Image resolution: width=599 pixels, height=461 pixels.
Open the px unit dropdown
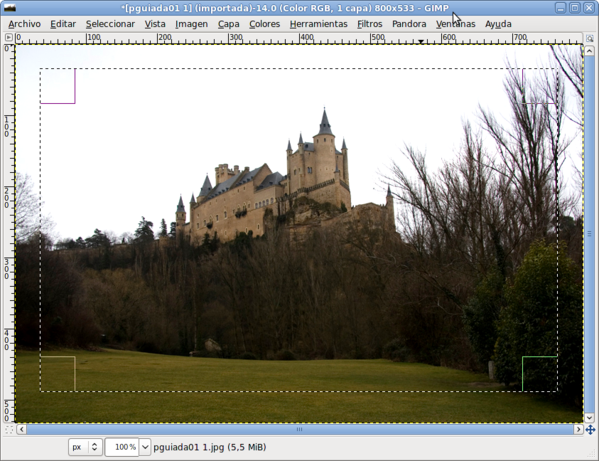(85, 447)
